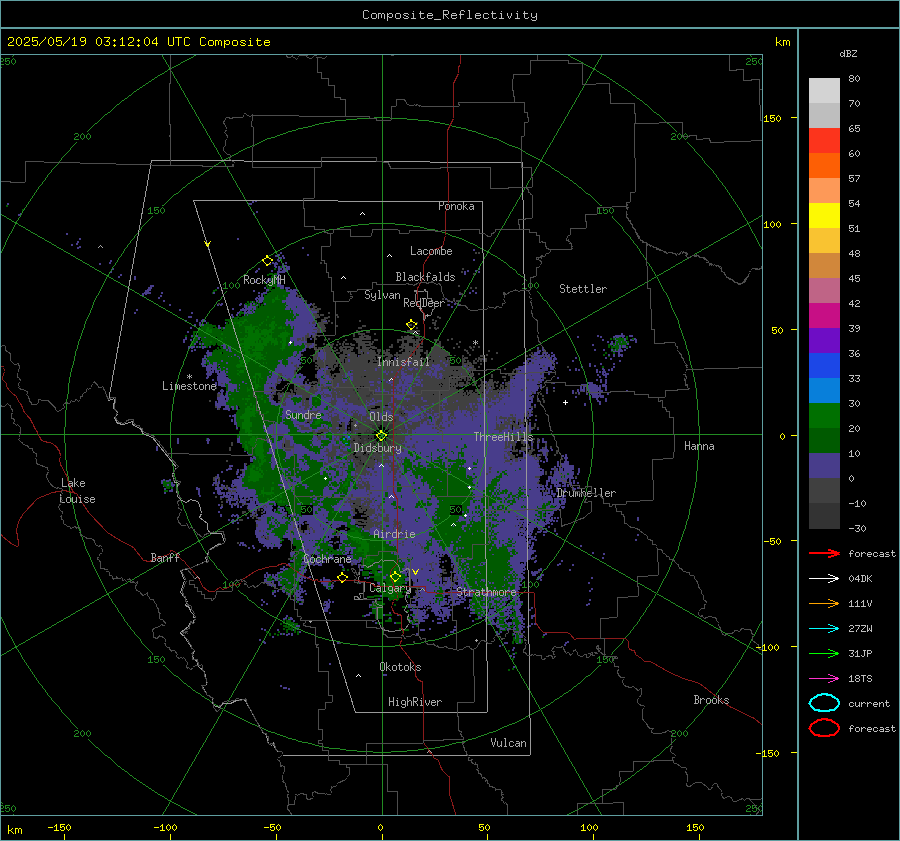Click the Sundre city label
The width and height of the screenshot is (900, 841).
point(303,414)
